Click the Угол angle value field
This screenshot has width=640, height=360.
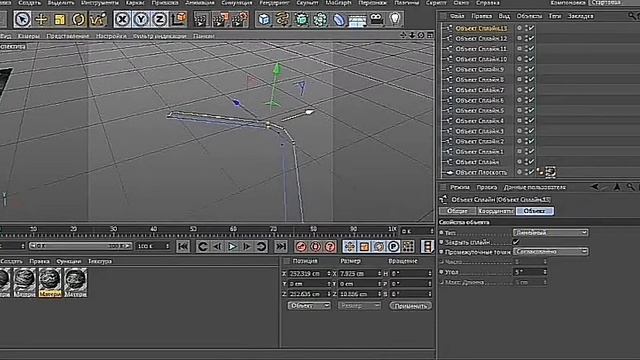530,272
